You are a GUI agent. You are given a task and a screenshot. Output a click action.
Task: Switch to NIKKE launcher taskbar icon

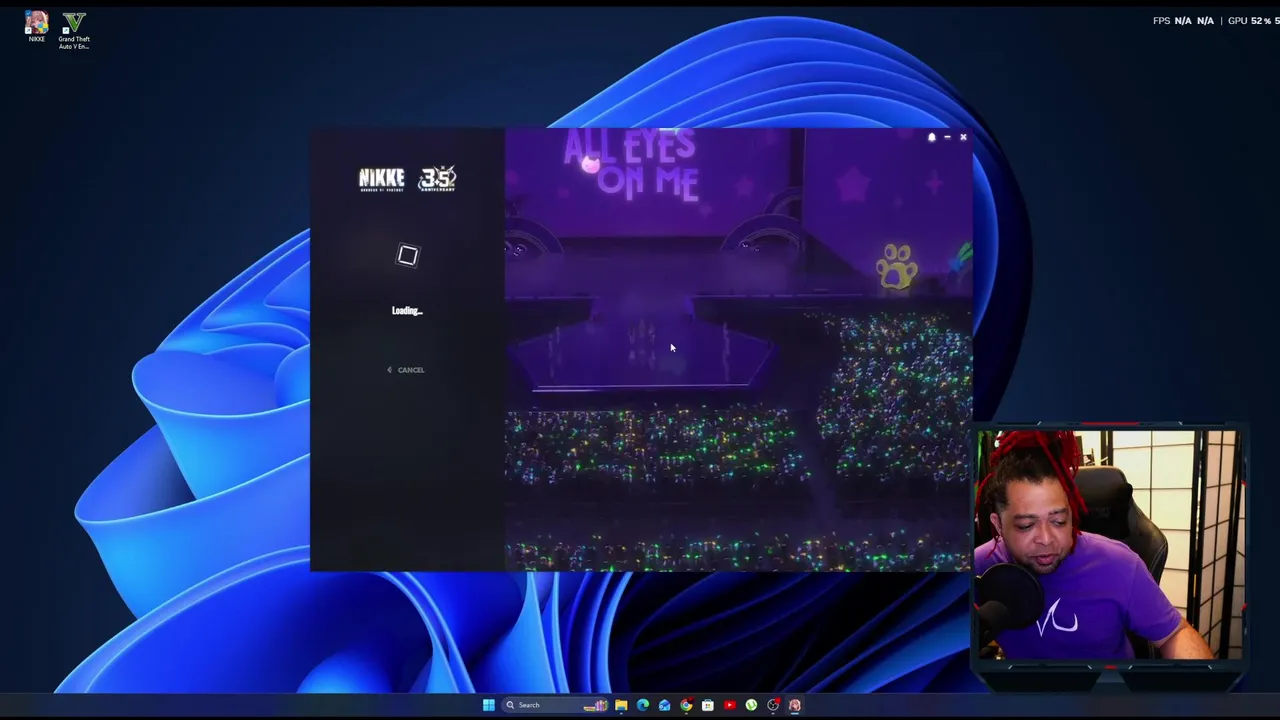(x=795, y=705)
